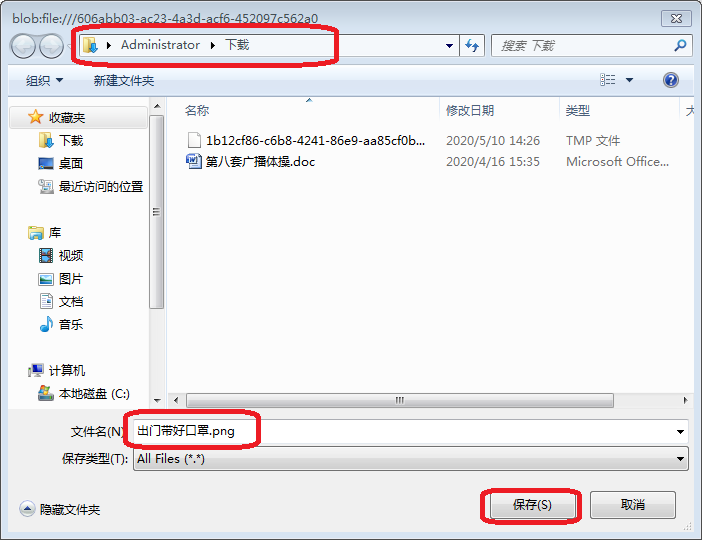The image size is (702, 540).
Task: Click the search magnifier icon
Action: [680, 45]
